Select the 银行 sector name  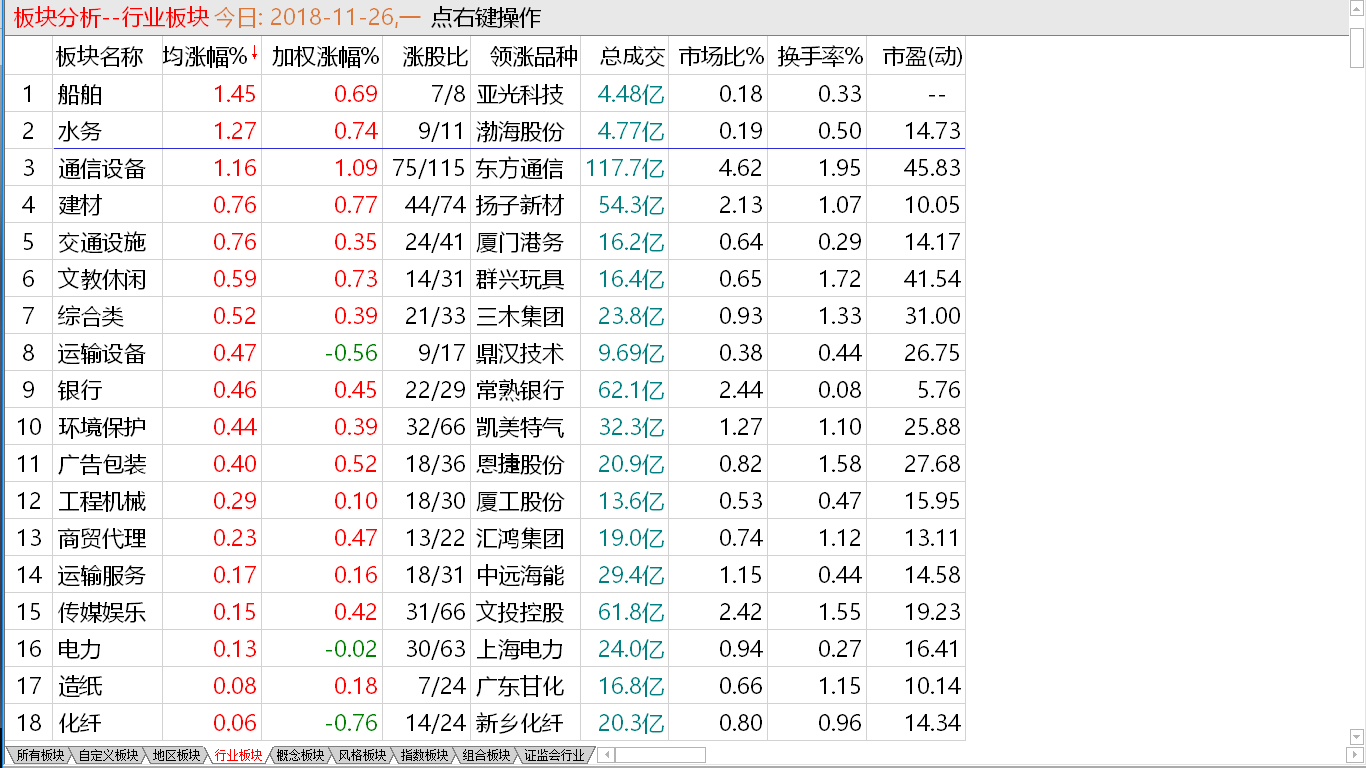coord(80,390)
